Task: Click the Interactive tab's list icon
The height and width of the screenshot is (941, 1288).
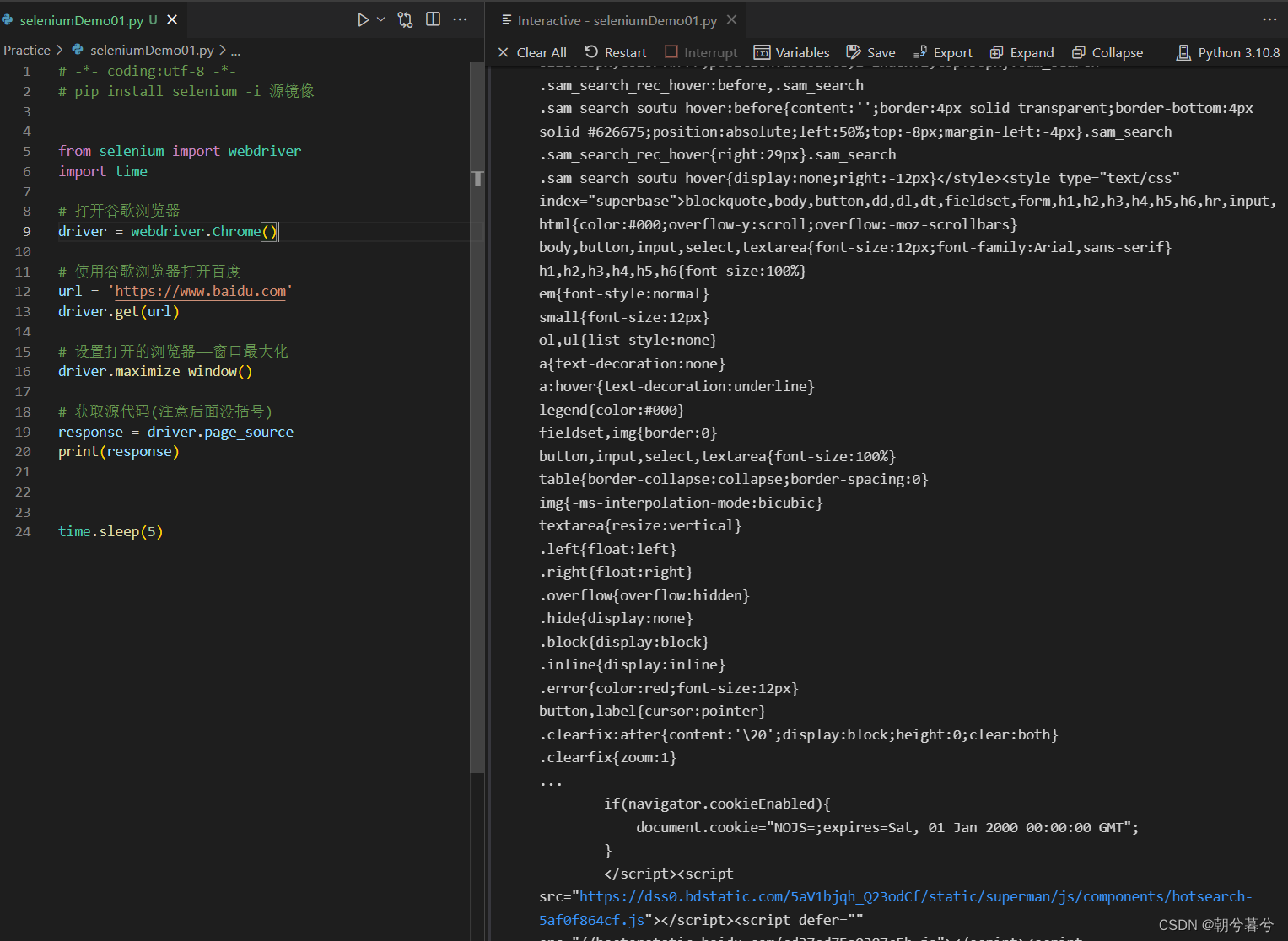Action: (506, 19)
